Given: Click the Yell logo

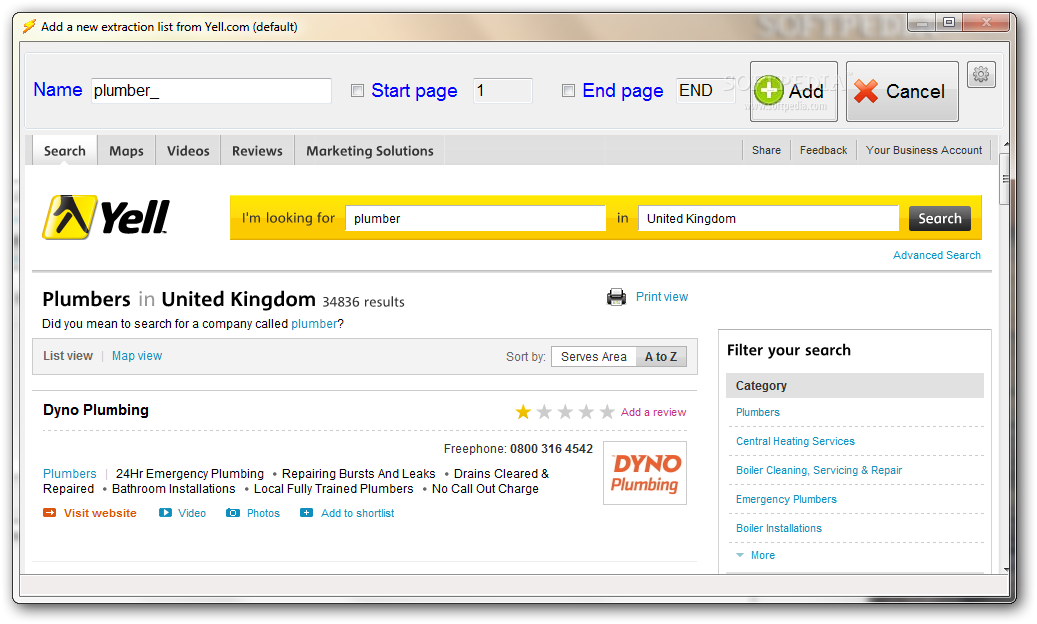Looking at the screenshot, I should [x=106, y=217].
